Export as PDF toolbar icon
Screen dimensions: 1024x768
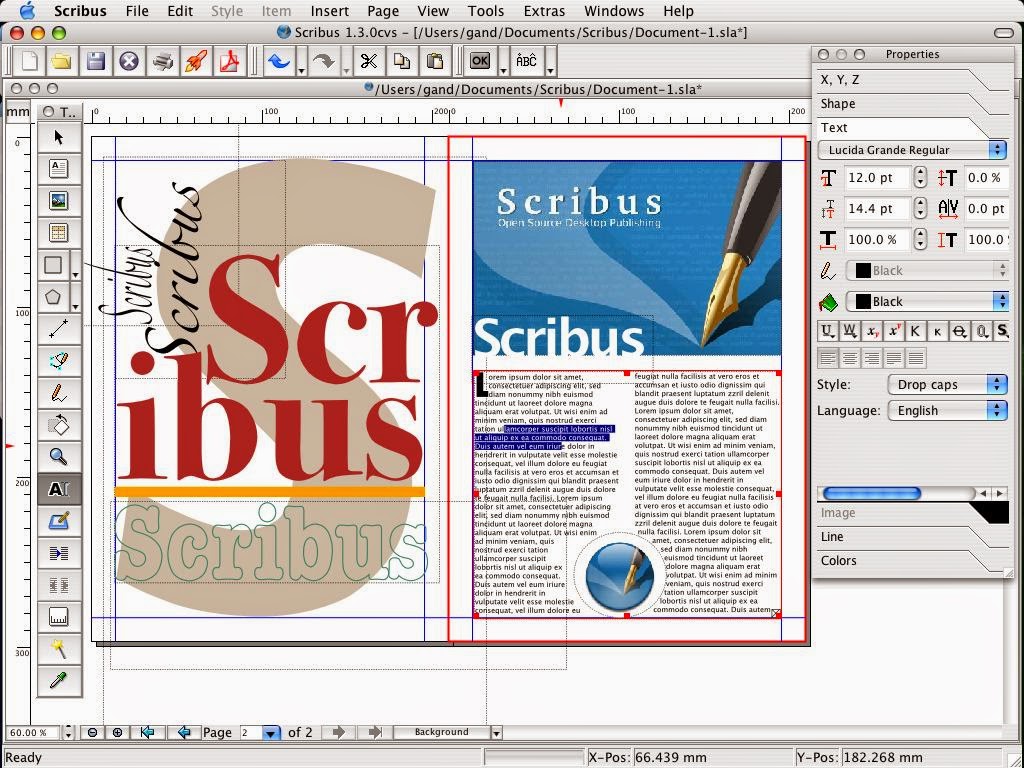[x=229, y=61]
